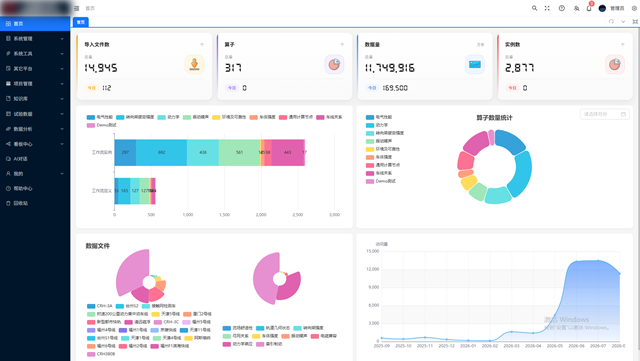Expand the 试验数据 chevron in sidebar
The image size is (640, 361).
click(x=62, y=114)
